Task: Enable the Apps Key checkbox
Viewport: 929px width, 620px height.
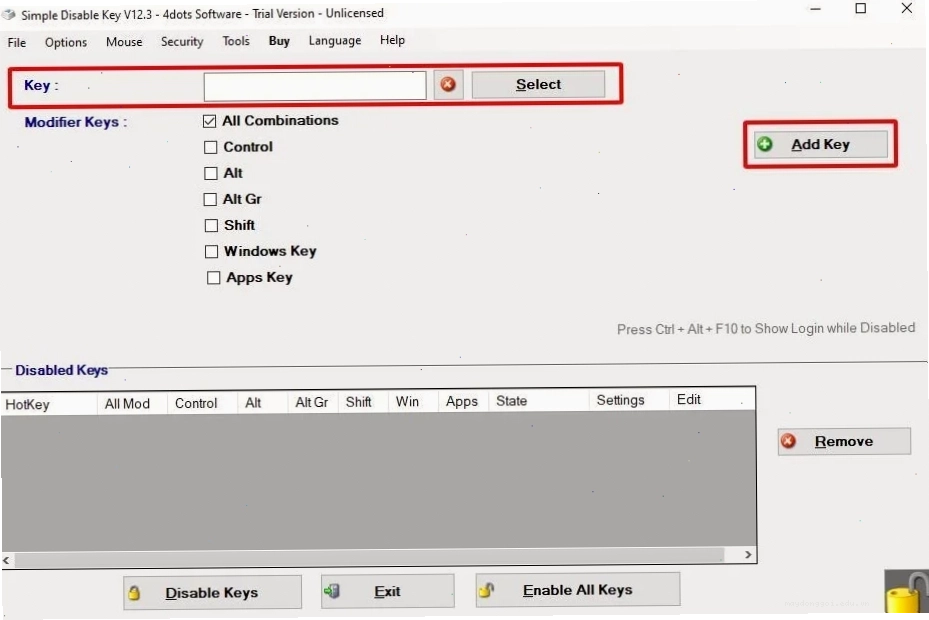Action: tap(213, 277)
